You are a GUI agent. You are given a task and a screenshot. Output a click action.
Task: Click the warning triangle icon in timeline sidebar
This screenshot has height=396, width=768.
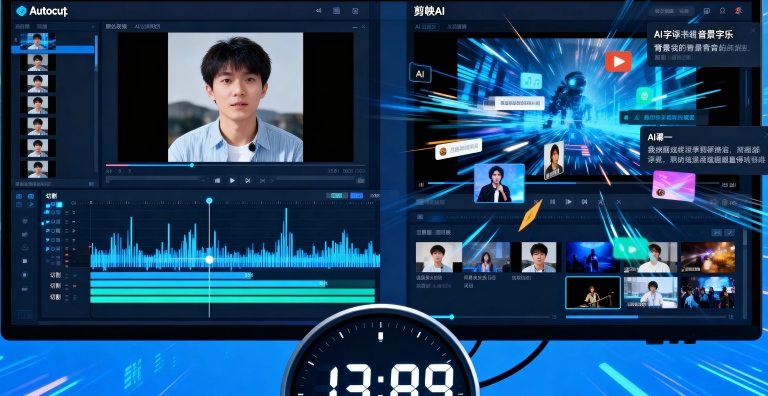25,248
